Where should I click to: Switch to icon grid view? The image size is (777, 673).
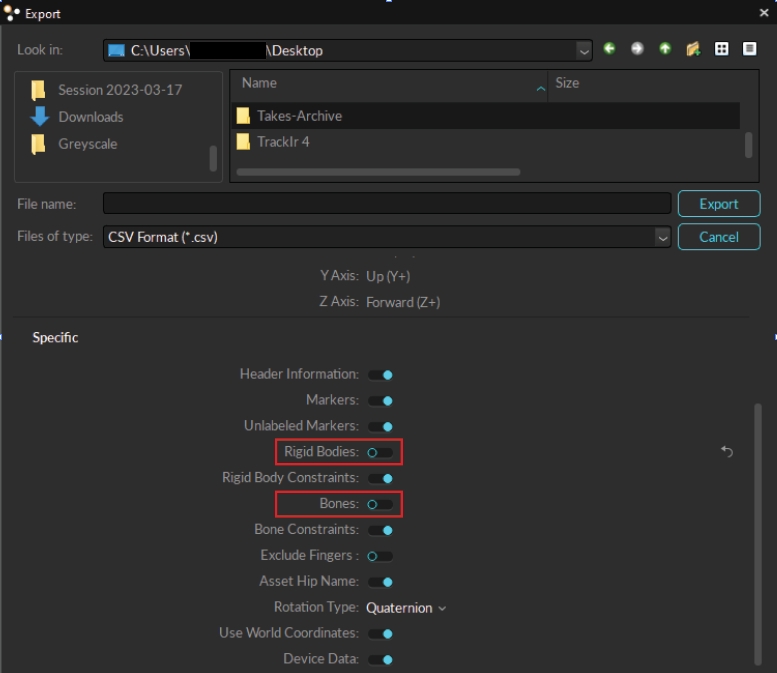(721, 49)
